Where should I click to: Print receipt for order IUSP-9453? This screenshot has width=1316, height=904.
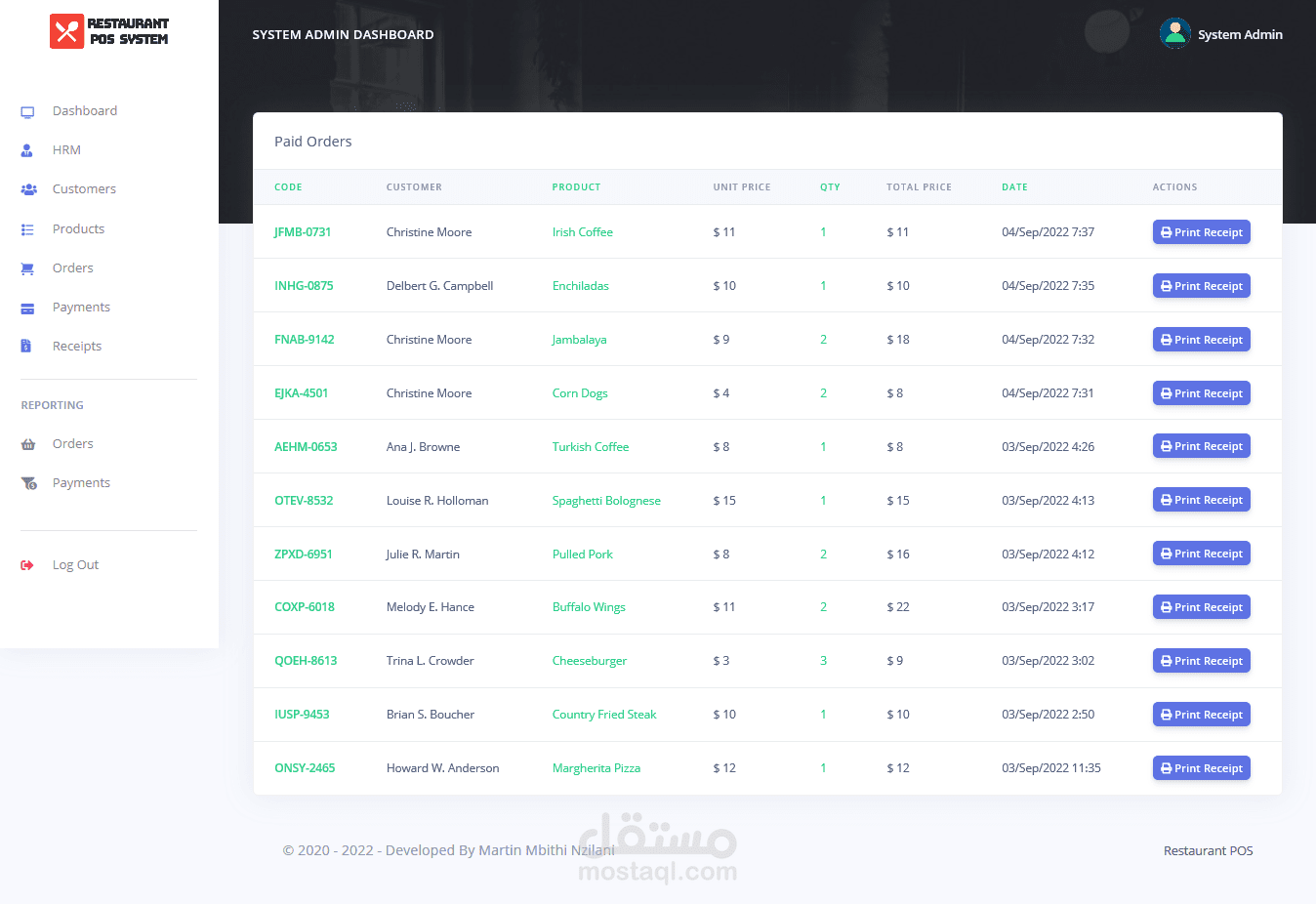click(1202, 715)
